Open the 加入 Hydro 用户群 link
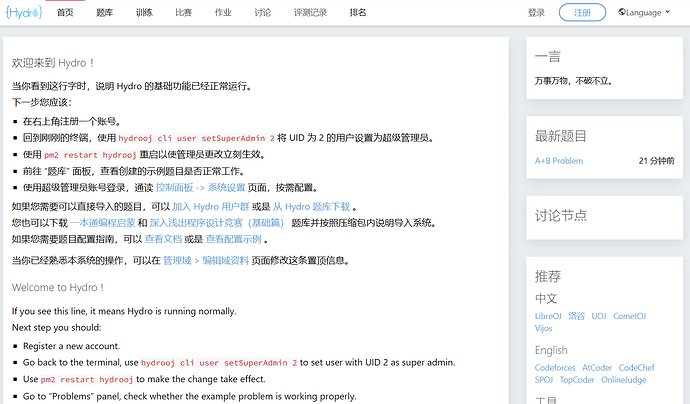Viewport: 690px width, 404px height. [211, 207]
